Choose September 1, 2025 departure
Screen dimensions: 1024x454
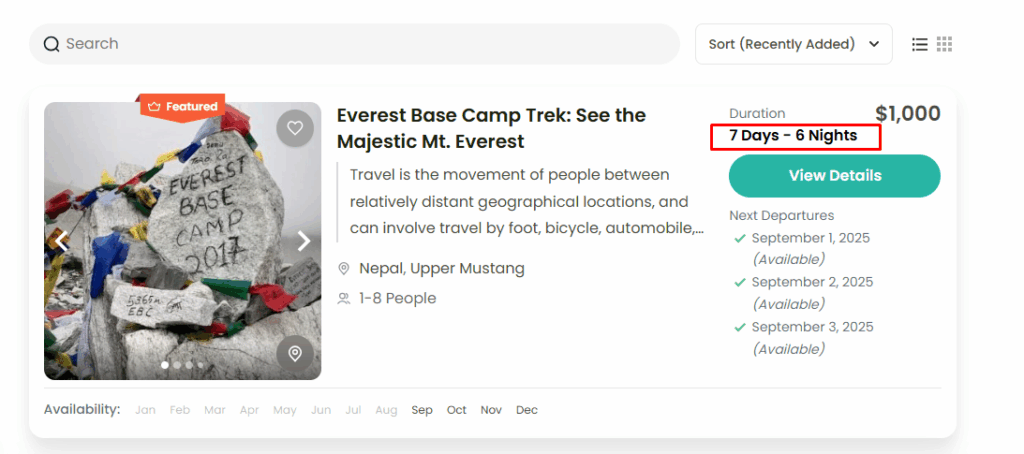pos(810,238)
